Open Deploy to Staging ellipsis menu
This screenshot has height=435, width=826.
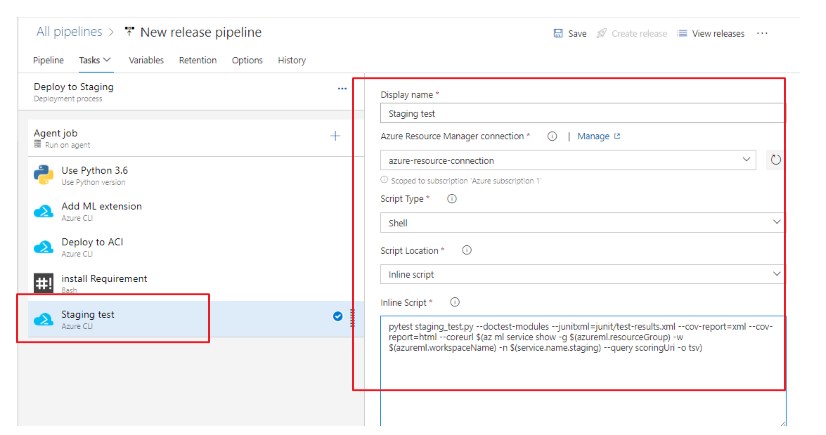click(342, 88)
